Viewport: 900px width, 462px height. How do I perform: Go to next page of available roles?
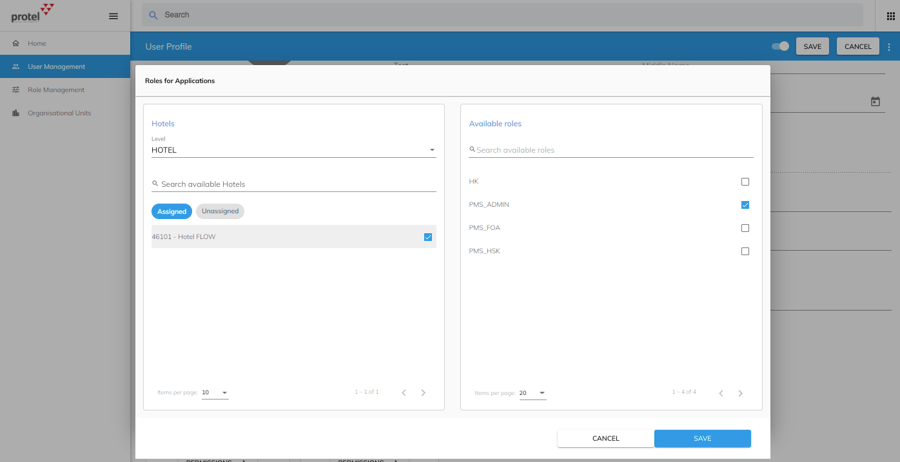(x=740, y=394)
